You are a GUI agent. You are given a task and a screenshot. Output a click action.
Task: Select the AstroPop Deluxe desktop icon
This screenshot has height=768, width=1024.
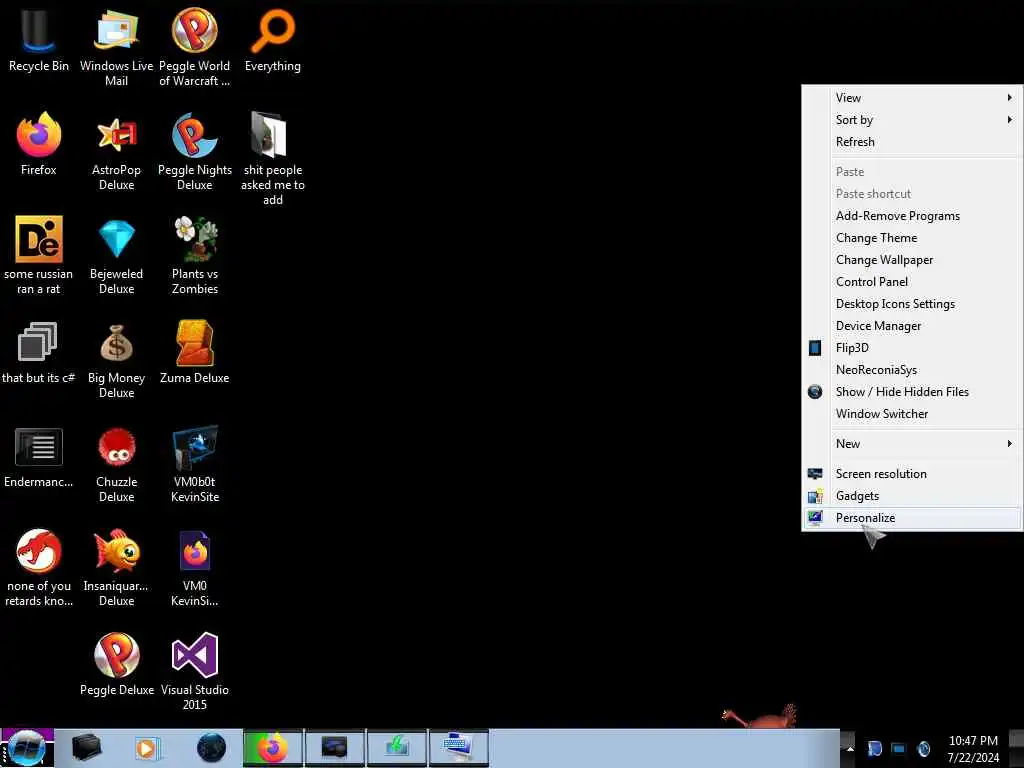116,152
